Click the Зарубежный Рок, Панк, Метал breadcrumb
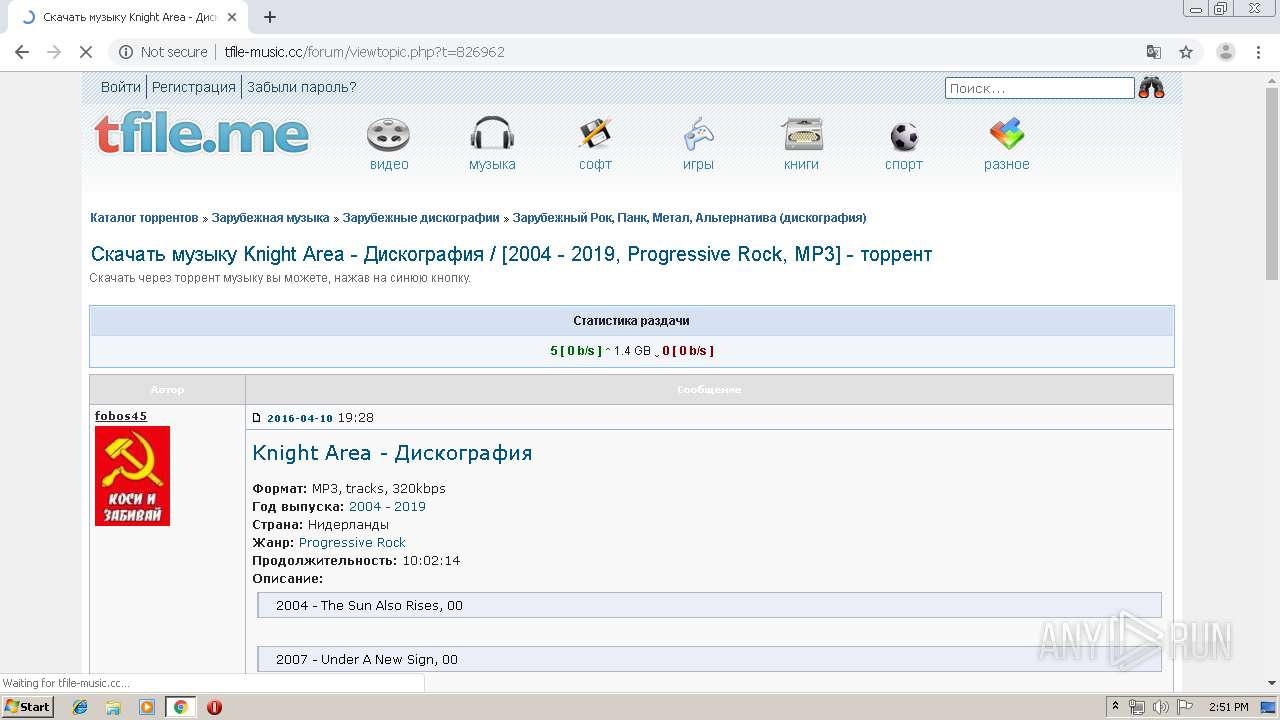 pyautogui.click(x=689, y=217)
